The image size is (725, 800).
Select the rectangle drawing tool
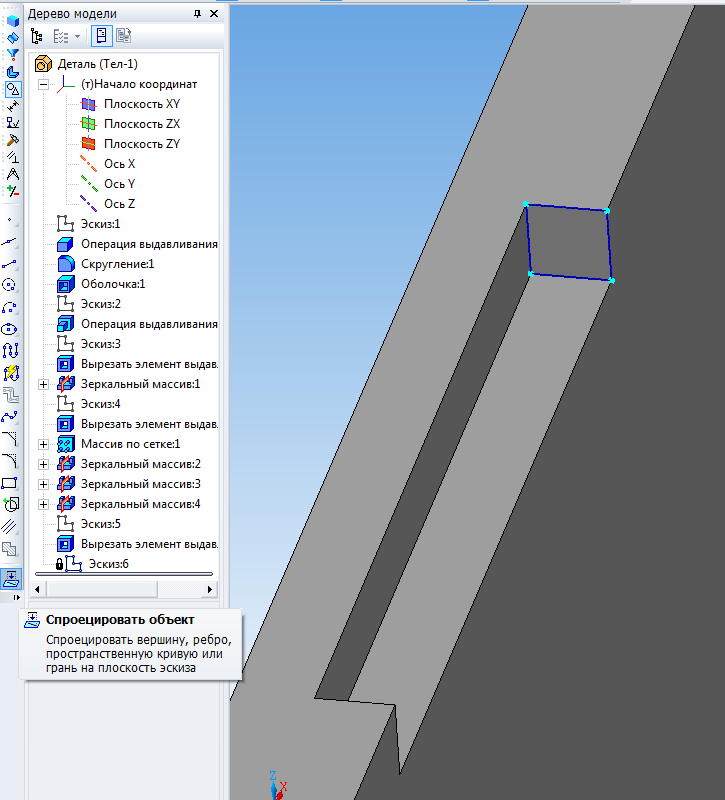pos(10,483)
